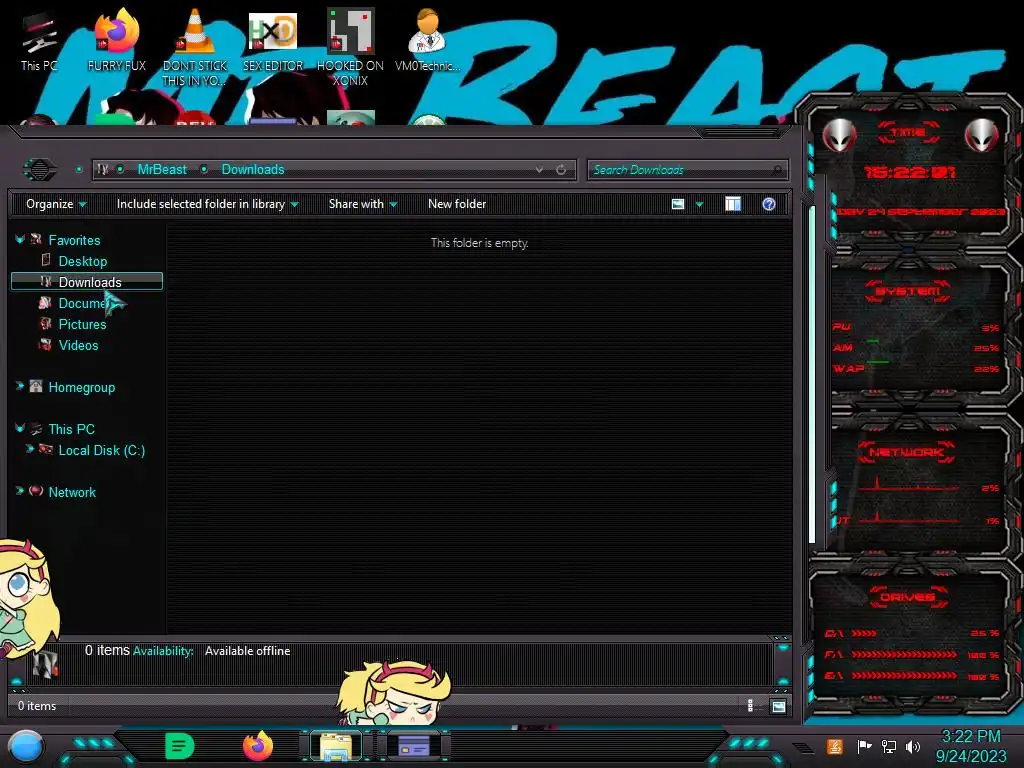This screenshot has height=768, width=1024.
Task: Open the green notes app on taskbar
Action: coord(180,746)
